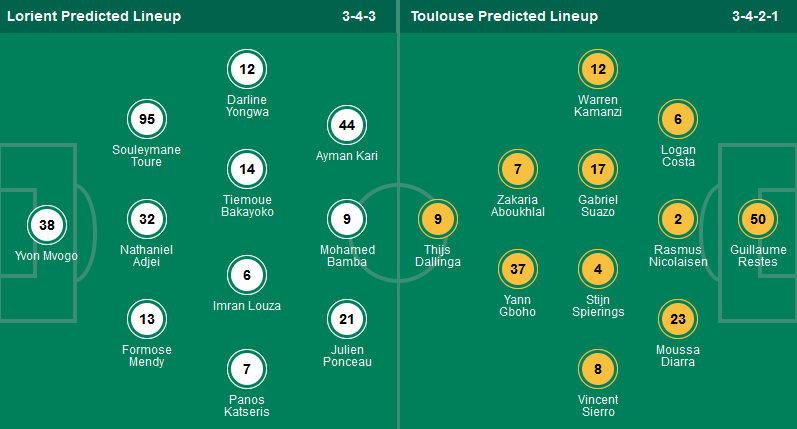Select Souleymane Toure's number 95 badge
797x429 pixels.
[147, 120]
